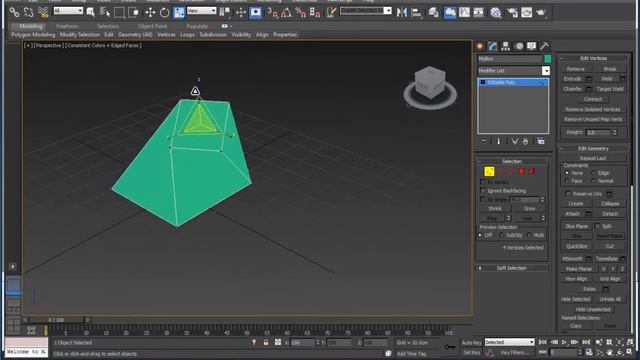640x360 pixels.
Task: Toggle the Spinner Snap icon
Action: point(315,12)
